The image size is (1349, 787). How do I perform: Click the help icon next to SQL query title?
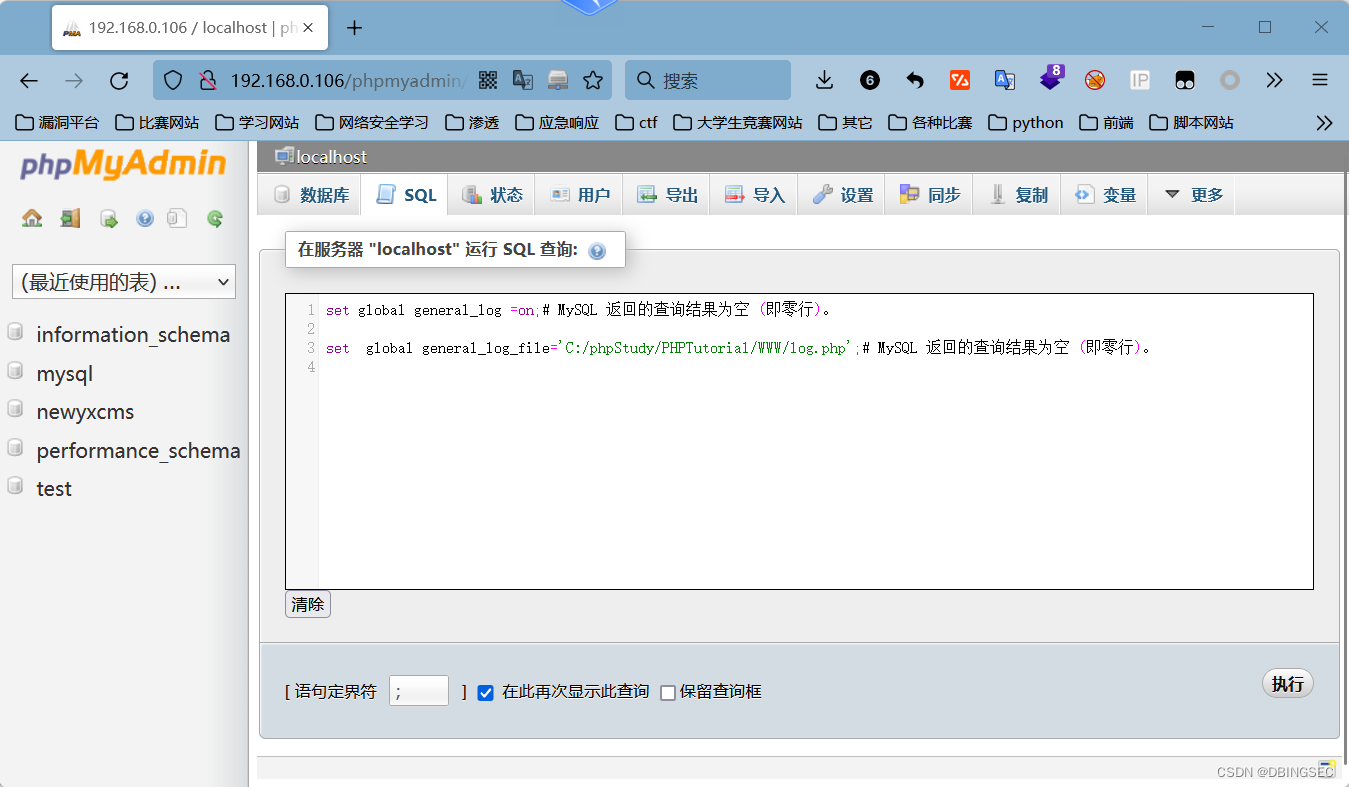pos(597,251)
